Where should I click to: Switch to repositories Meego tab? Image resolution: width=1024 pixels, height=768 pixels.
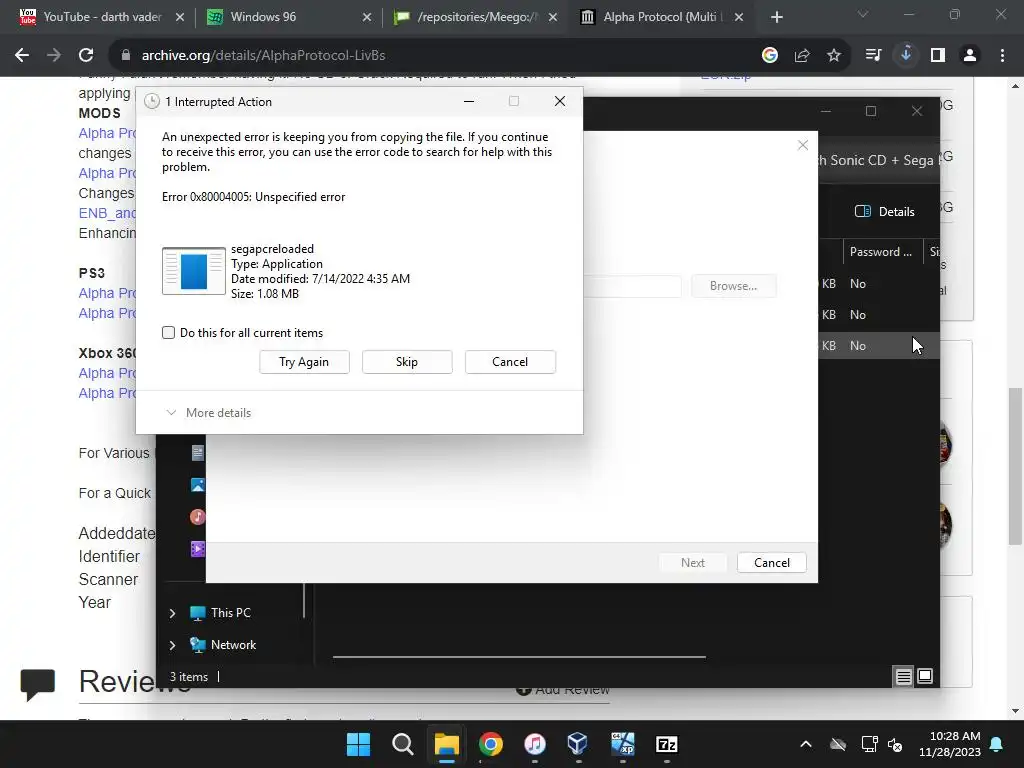[x=475, y=17]
